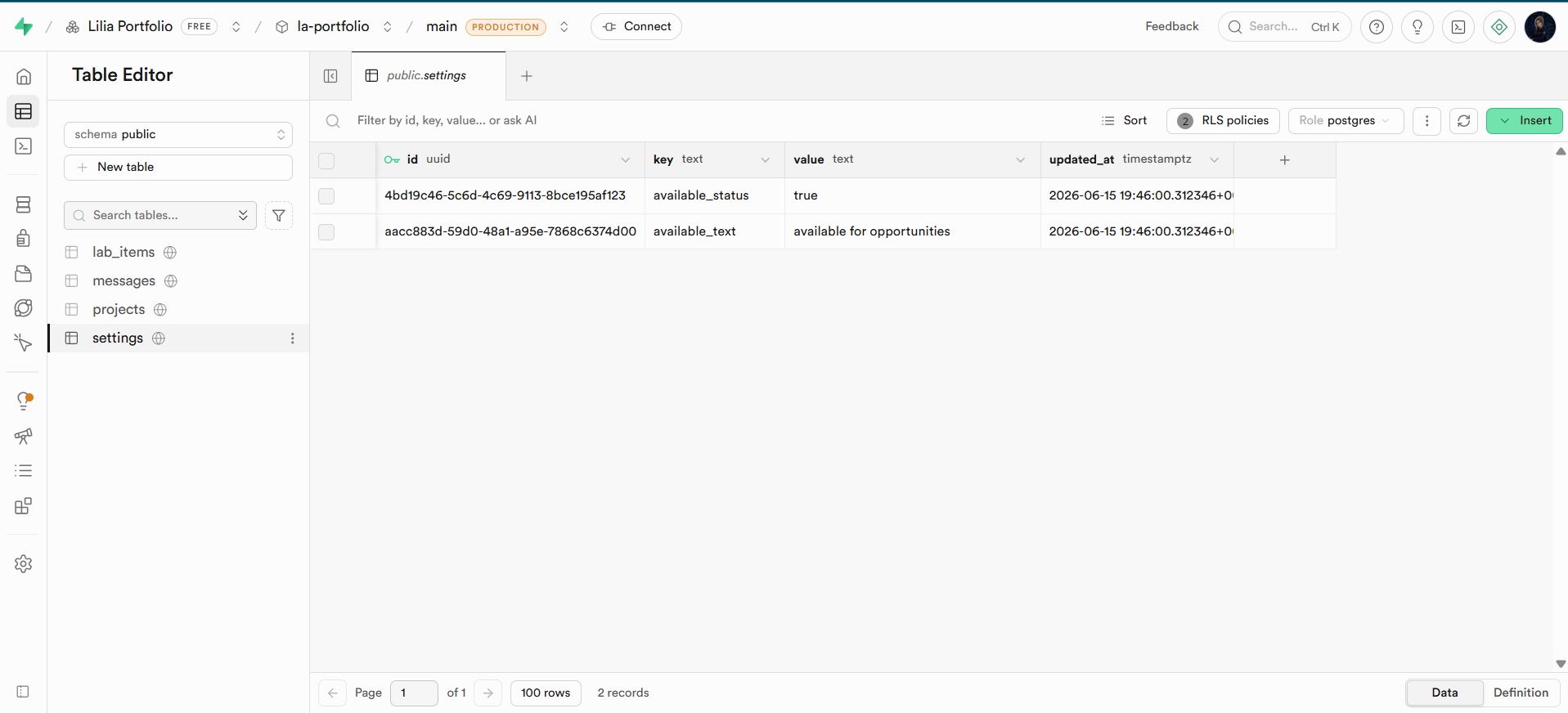The height and width of the screenshot is (713, 1568).
Task: Open the Reports telescope sidebar icon
Action: coord(24,437)
